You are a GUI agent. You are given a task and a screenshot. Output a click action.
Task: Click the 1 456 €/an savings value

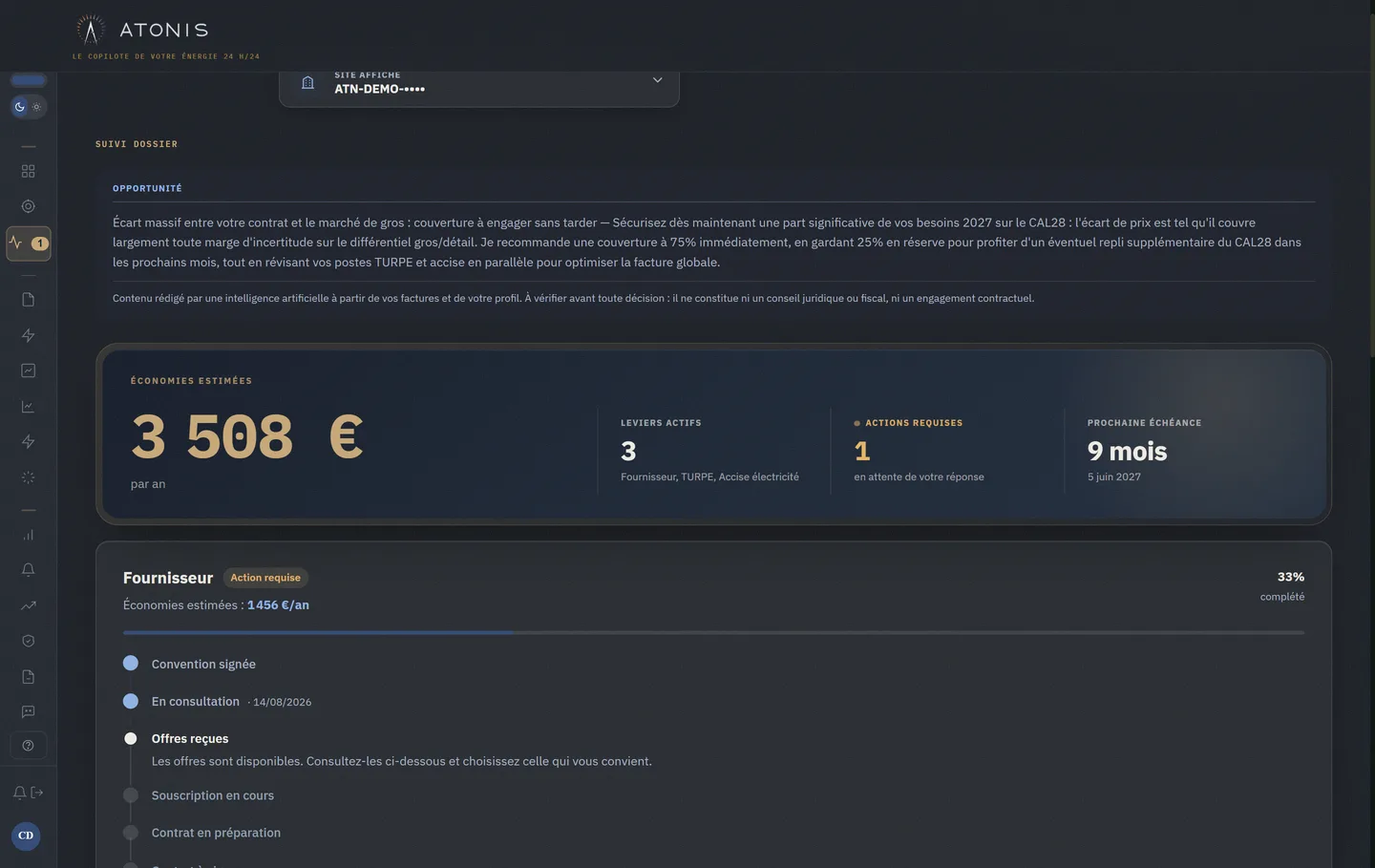coord(278,604)
